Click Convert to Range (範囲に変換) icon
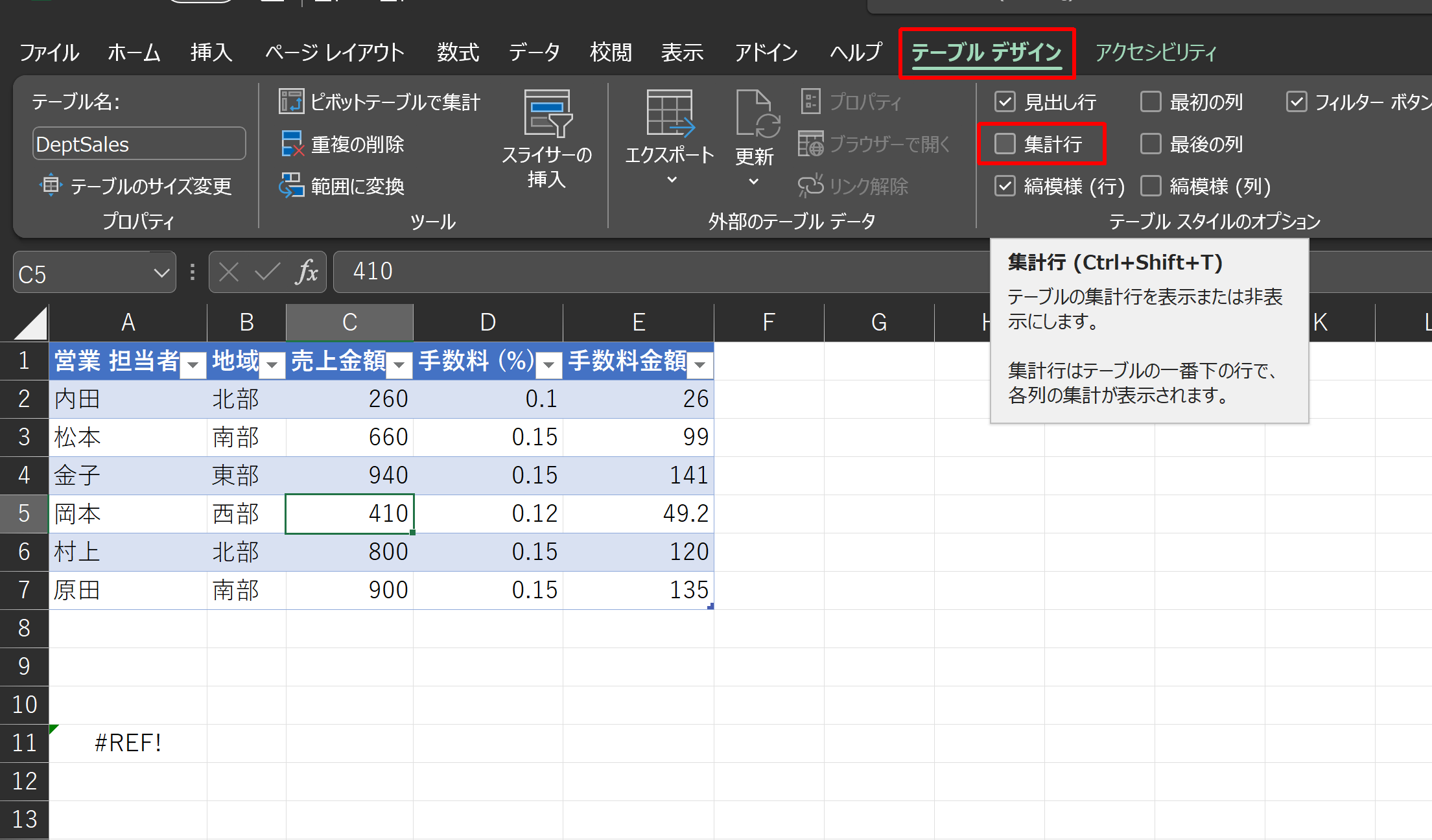 [292, 186]
